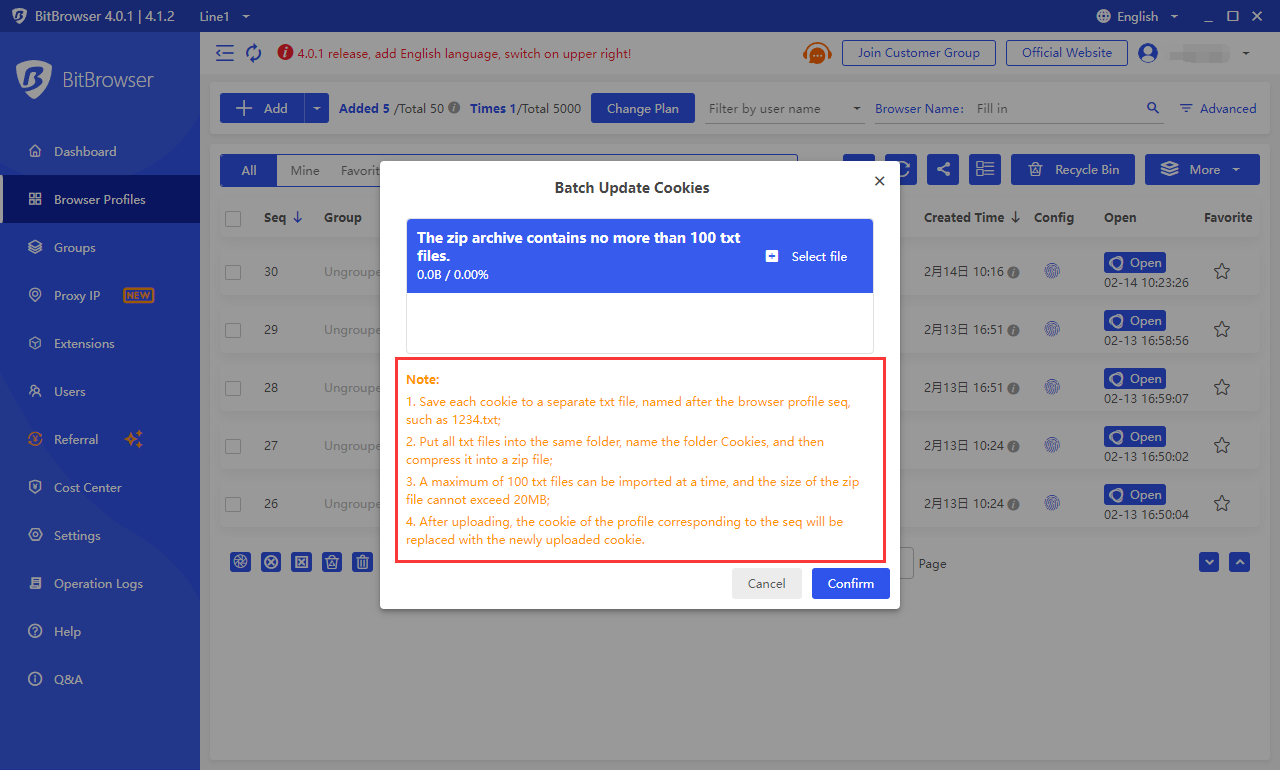
Task: Open browser profile 30
Action: (x=1135, y=263)
